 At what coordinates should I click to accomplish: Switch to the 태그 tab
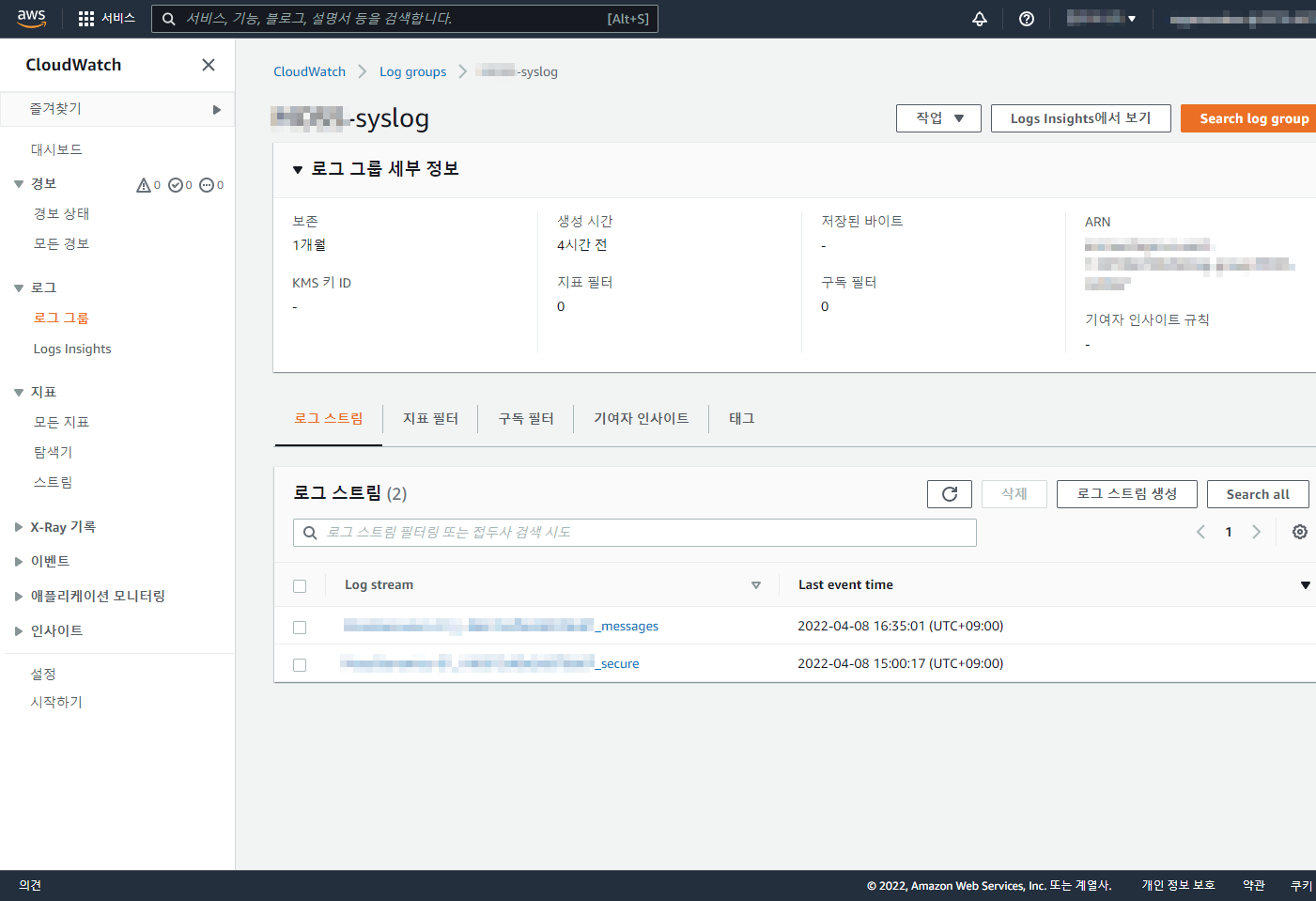(x=742, y=418)
